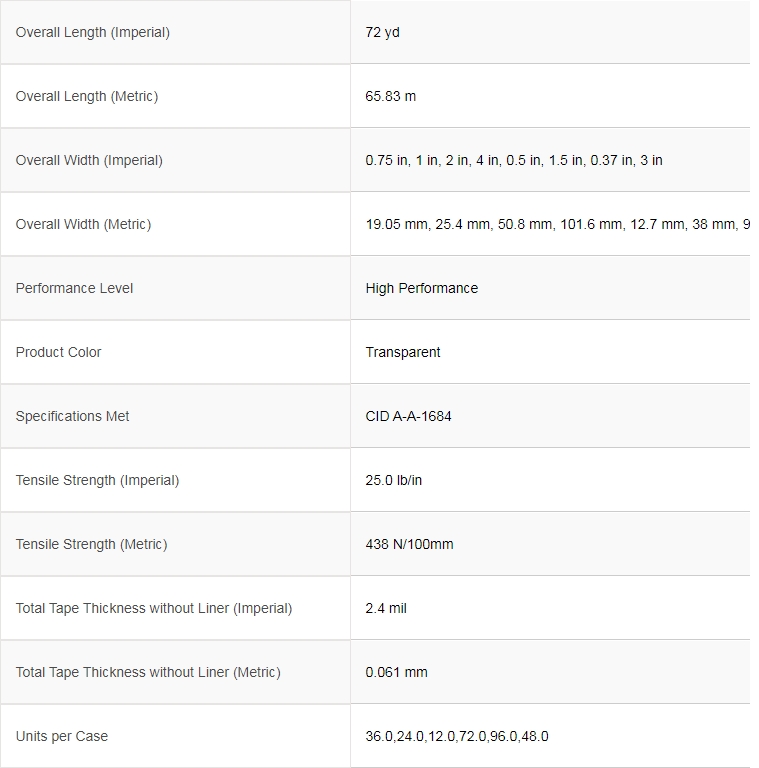Select the 438 N/100mm value
The height and width of the screenshot is (768, 759).
tap(410, 544)
